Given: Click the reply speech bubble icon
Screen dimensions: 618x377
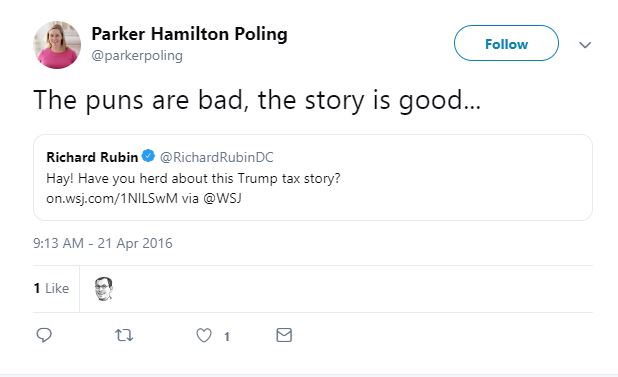Looking at the screenshot, I should (44, 335).
